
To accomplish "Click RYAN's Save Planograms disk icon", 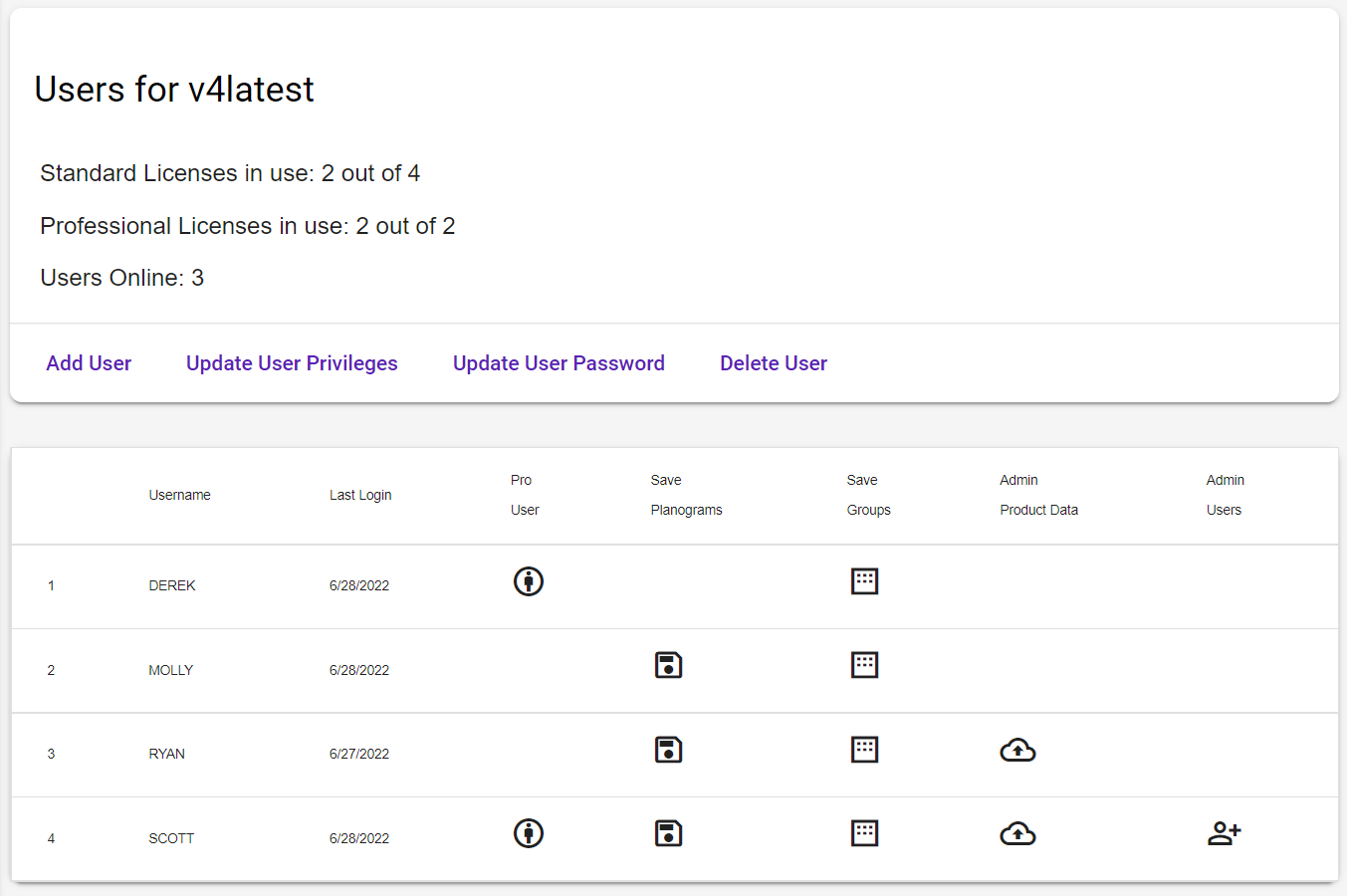I will [668, 750].
